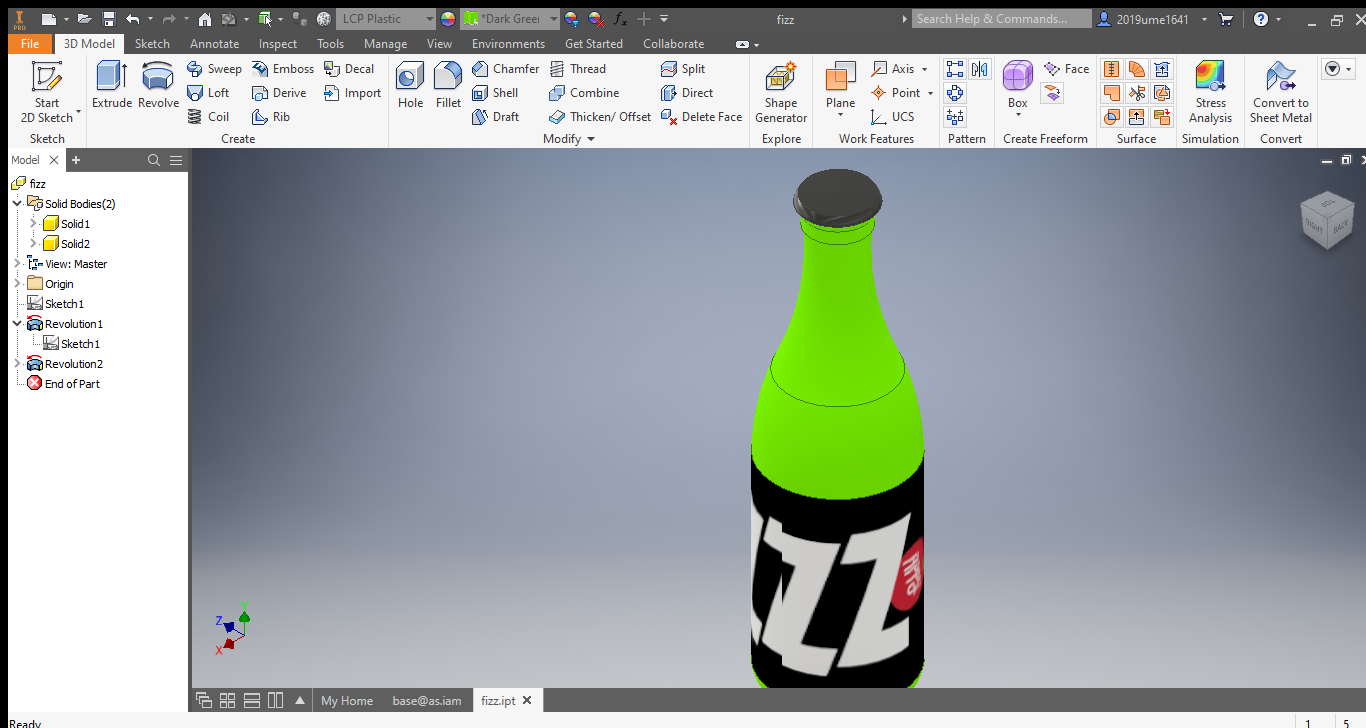
Task: Open the Sketch ribbon tab
Action: point(152,44)
